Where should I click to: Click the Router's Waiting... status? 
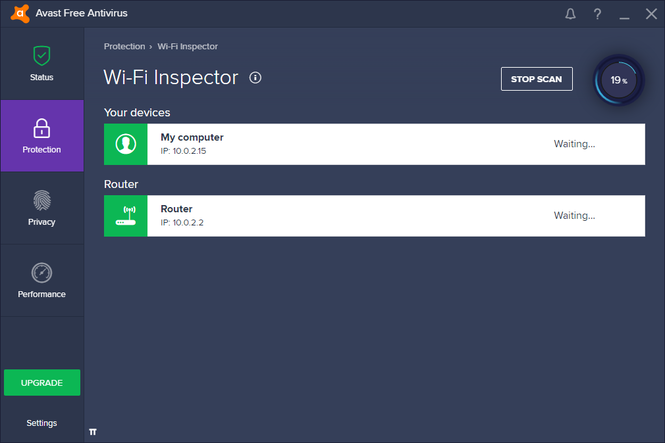574,216
